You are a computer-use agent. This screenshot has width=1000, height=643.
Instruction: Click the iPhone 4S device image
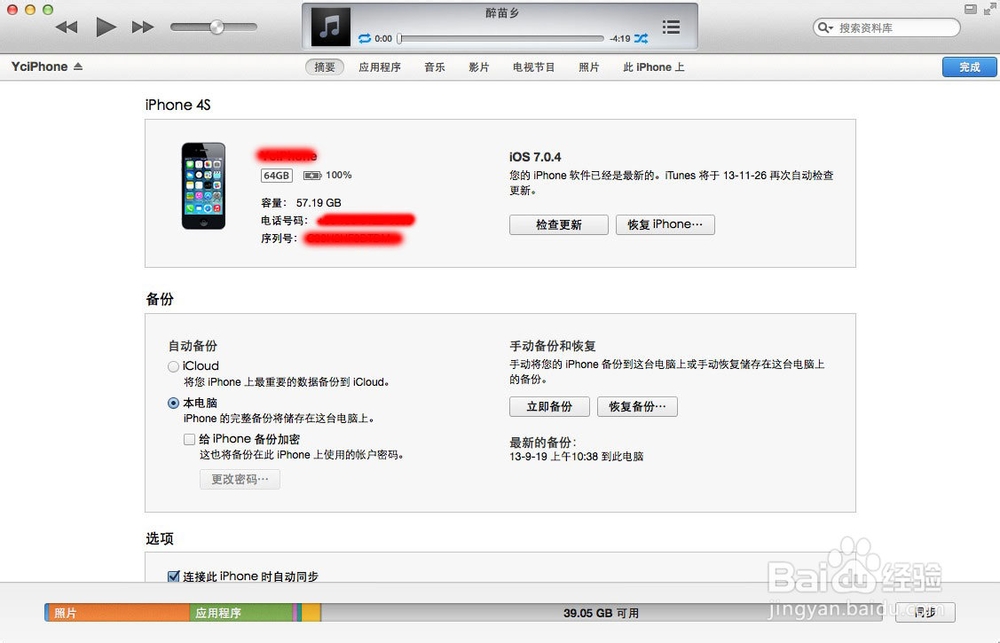pyautogui.click(x=203, y=186)
